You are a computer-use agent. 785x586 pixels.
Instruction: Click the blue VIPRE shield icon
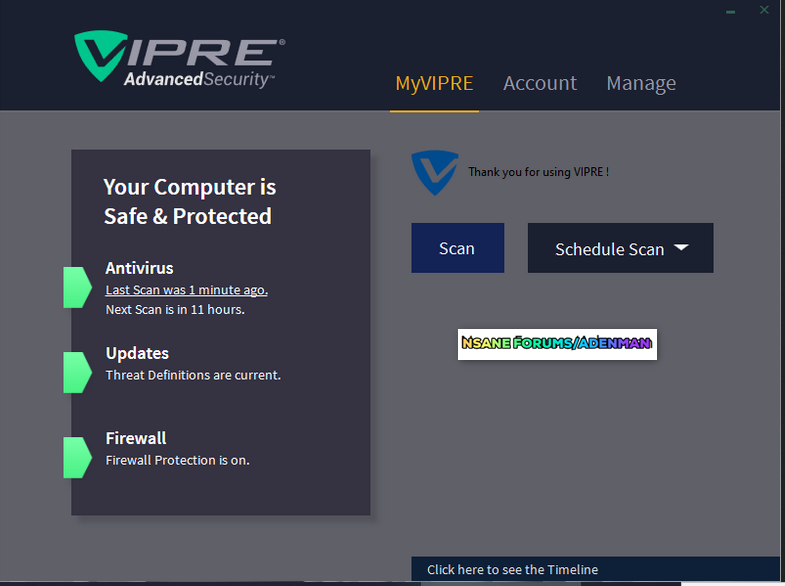coord(435,173)
